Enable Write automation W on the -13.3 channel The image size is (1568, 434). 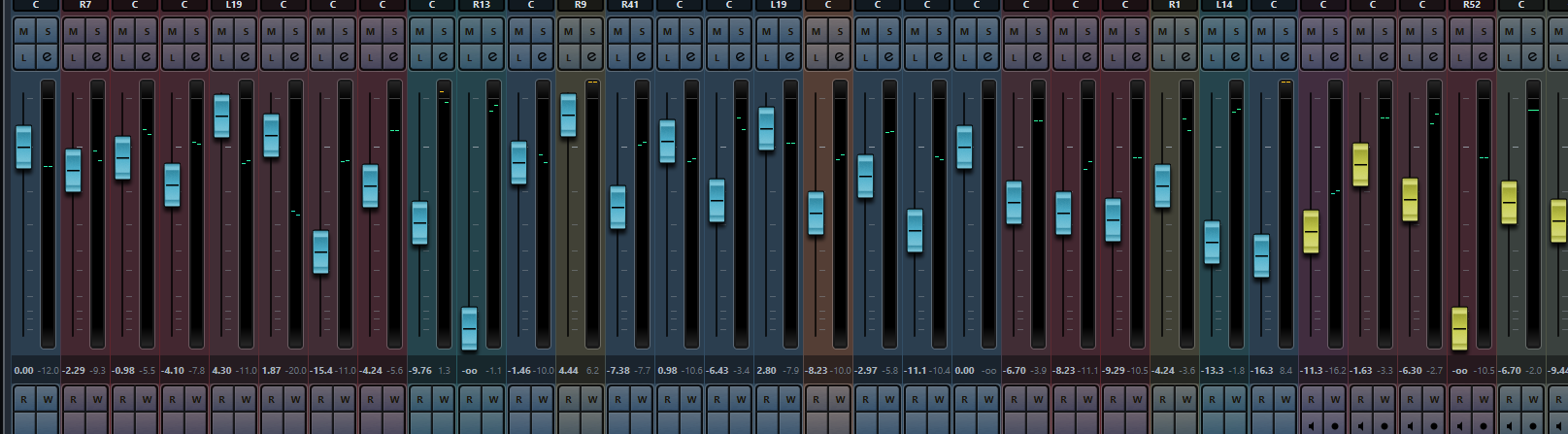coord(1236,399)
